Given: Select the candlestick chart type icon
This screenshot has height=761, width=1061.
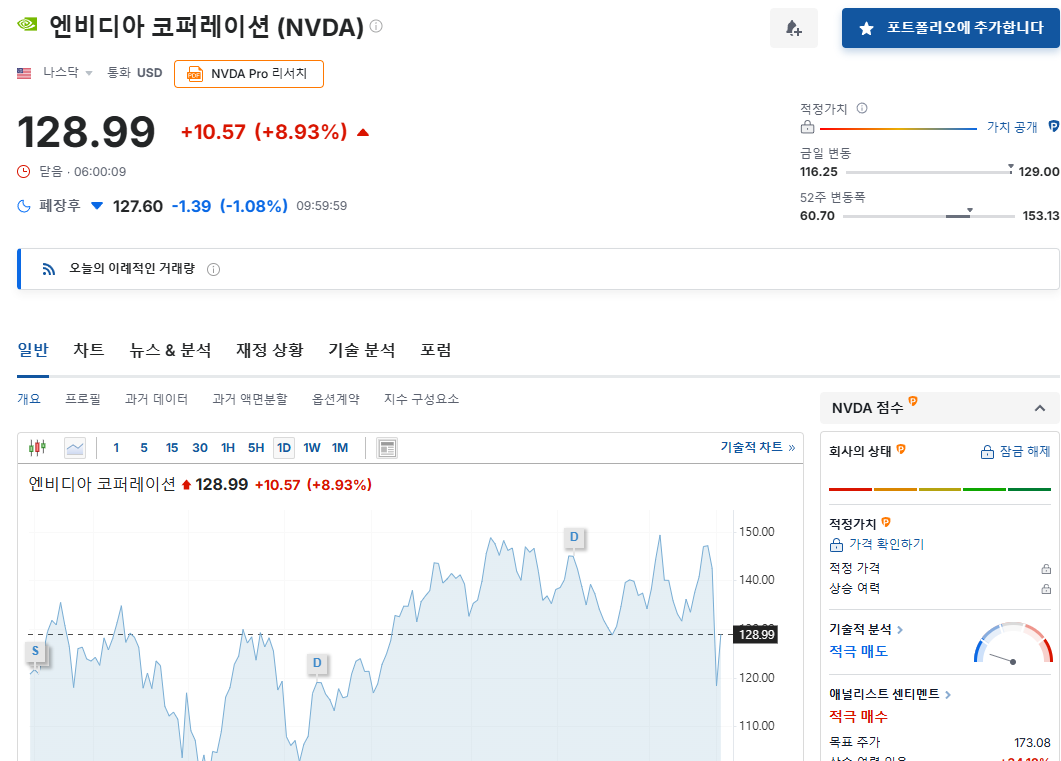Looking at the screenshot, I should [x=38, y=447].
